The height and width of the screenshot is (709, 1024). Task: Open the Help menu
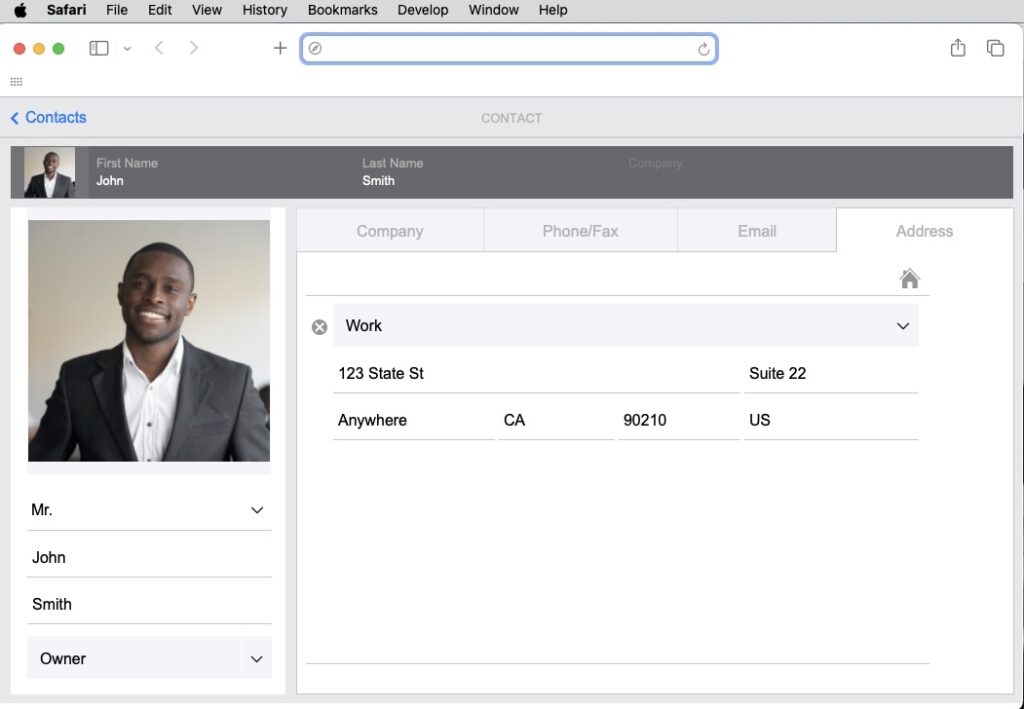(x=552, y=10)
